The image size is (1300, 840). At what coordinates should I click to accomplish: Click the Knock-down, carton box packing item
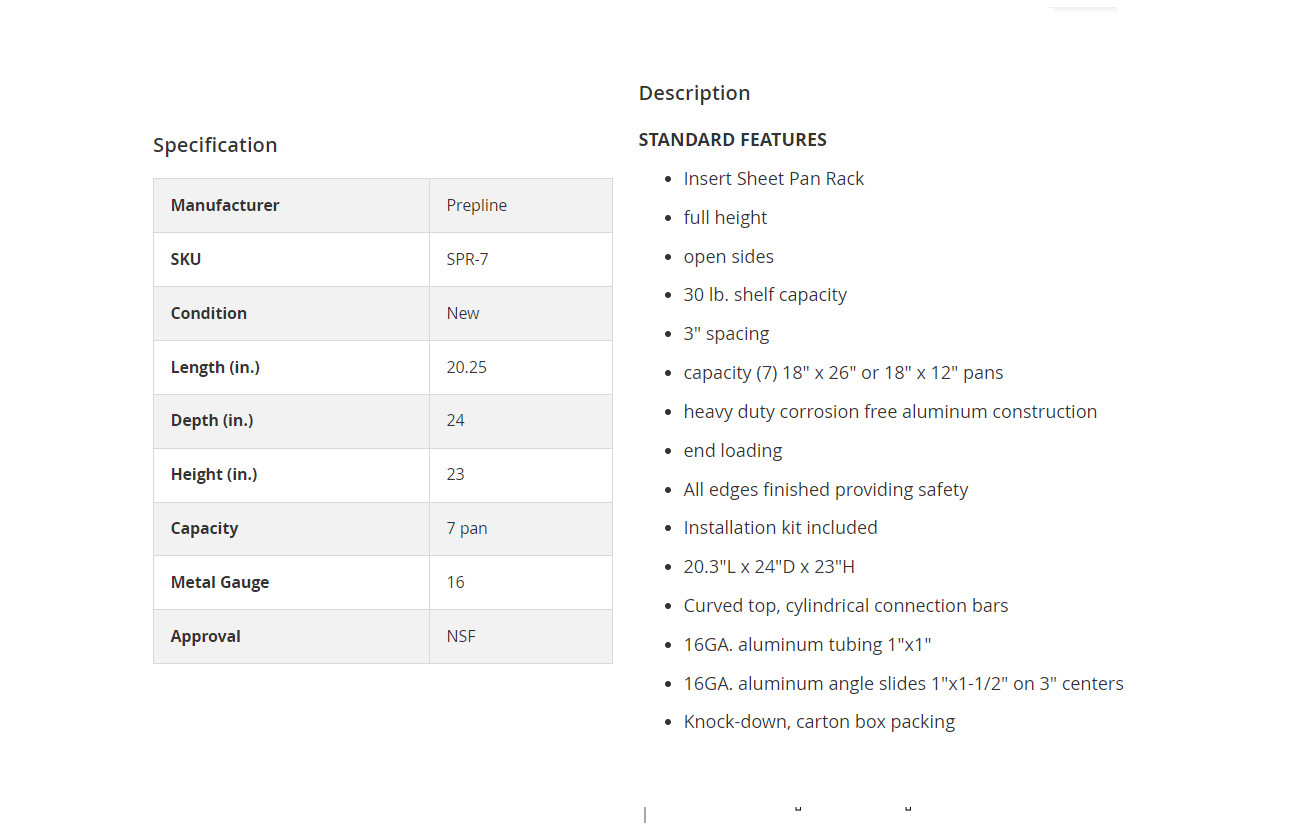(819, 722)
